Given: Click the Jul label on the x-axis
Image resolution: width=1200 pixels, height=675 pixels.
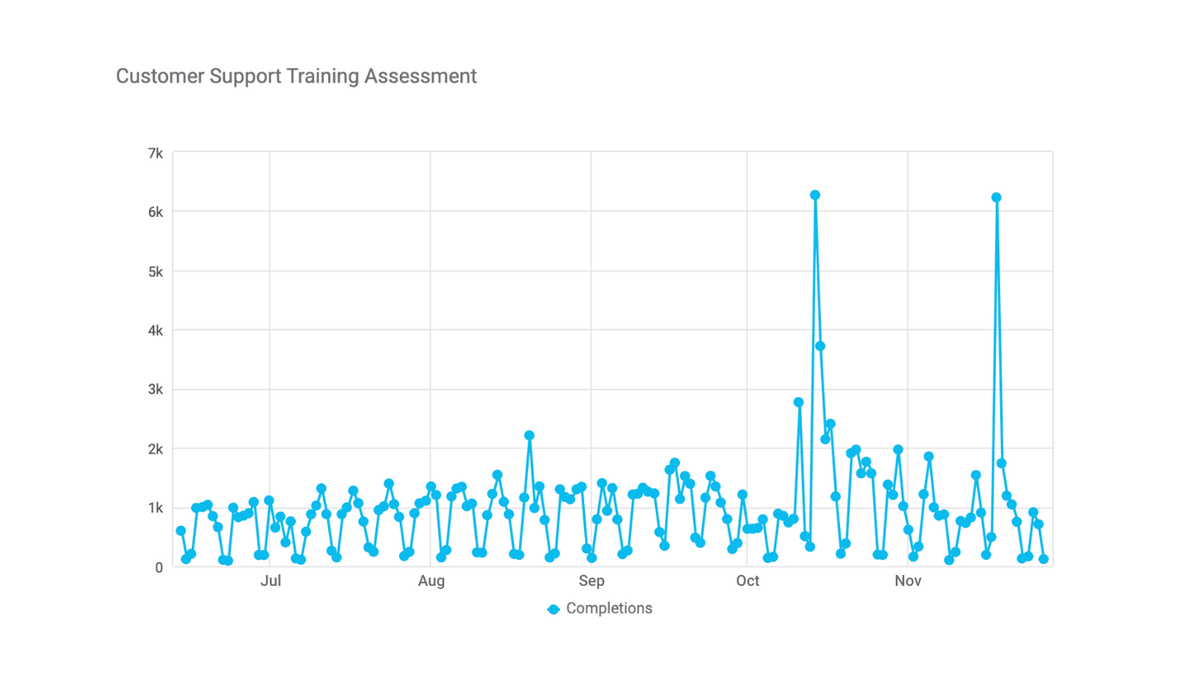Looking at the screenshot, I should tap(271, 581).
